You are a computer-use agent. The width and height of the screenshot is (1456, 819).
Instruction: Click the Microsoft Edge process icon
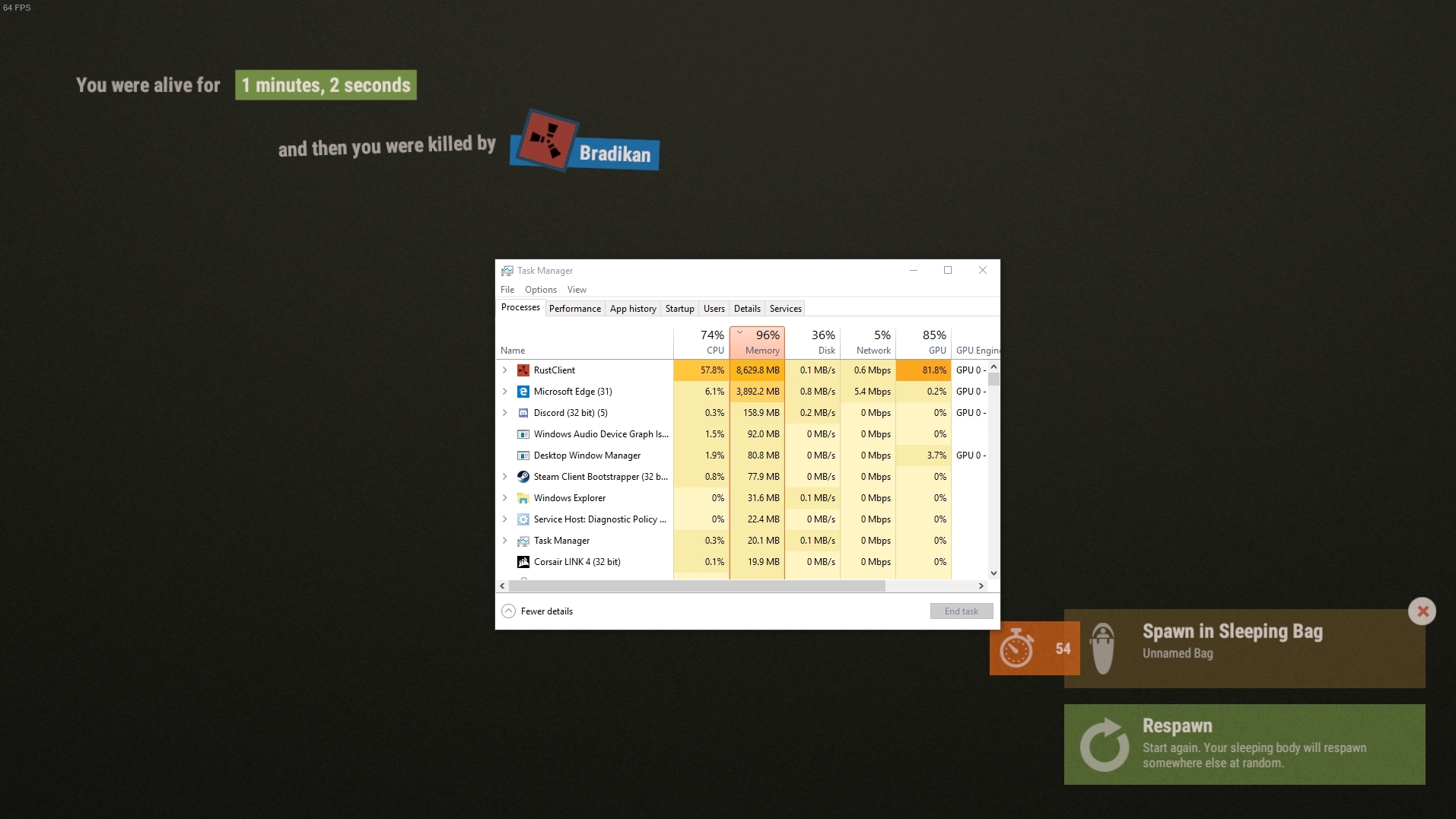tap(523, 392)
